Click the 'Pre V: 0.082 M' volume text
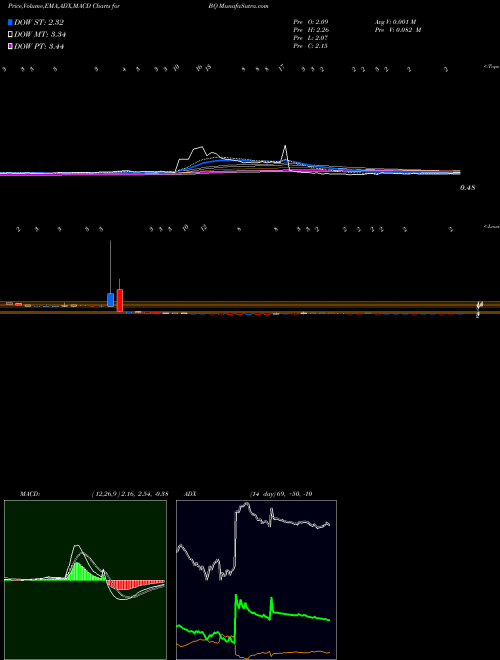 [x=397, y=30]
